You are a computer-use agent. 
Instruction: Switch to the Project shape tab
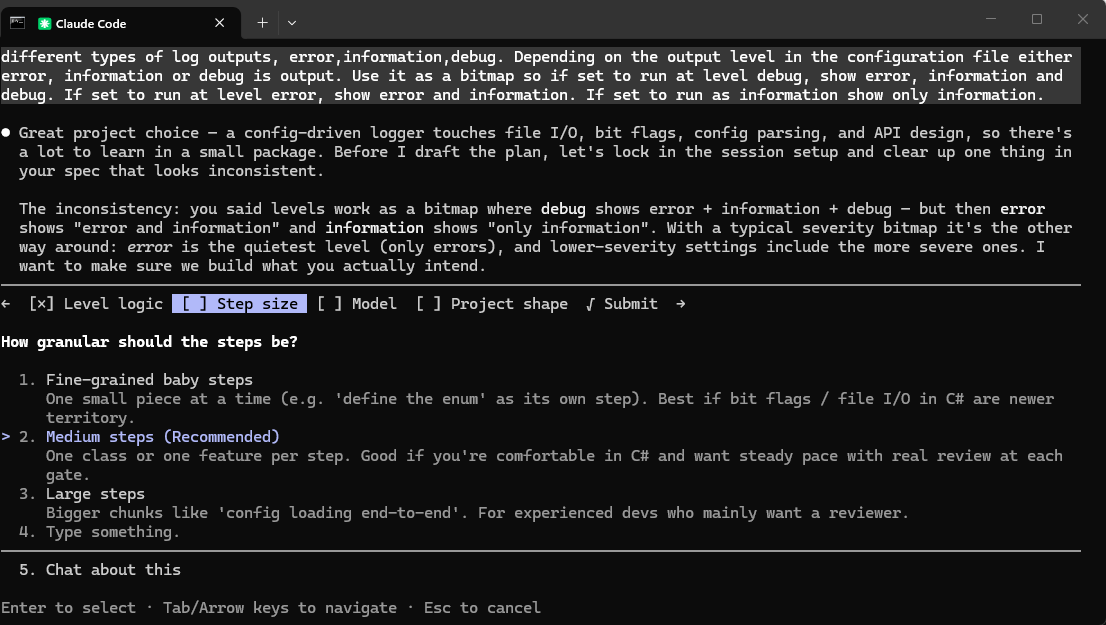(492, 304)
